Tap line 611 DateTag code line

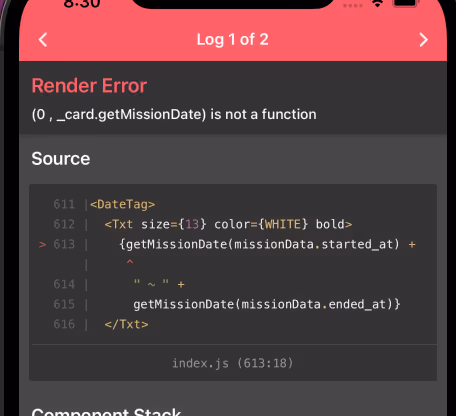coord(122,204)
